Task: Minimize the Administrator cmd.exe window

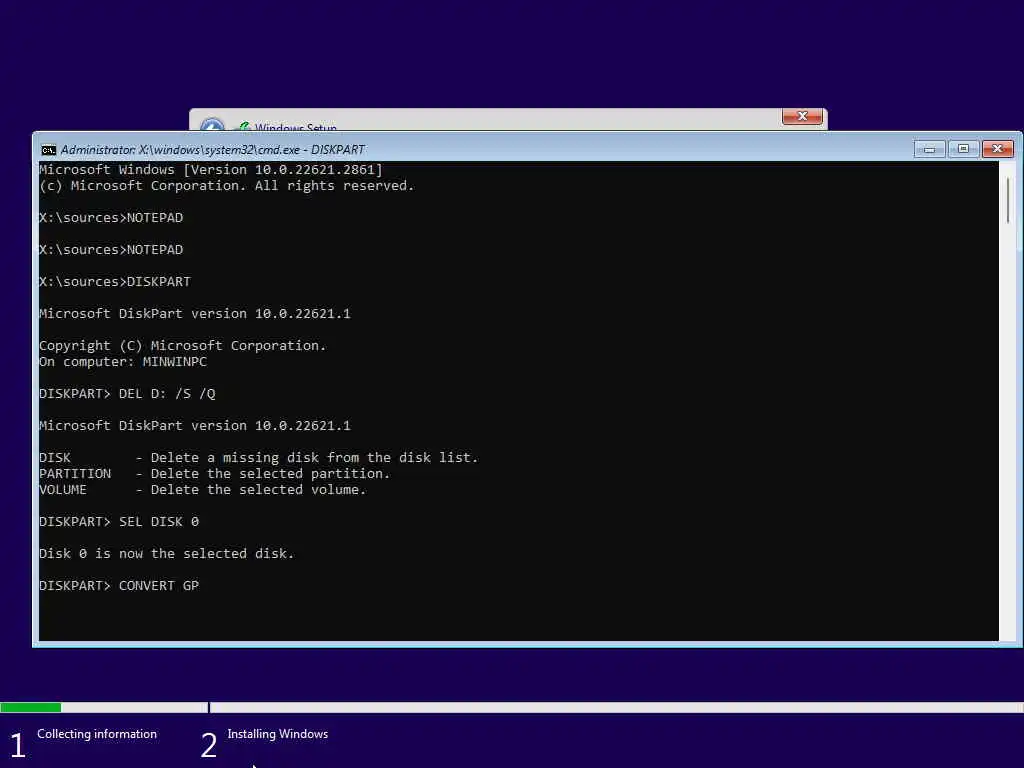Action: tap(929, 150)
